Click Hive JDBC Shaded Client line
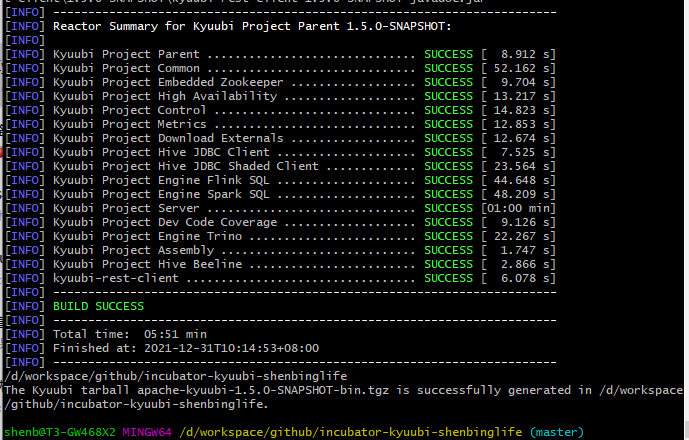Image resolution: width=689 pixels, height=440 pixels. pos(280,167)
